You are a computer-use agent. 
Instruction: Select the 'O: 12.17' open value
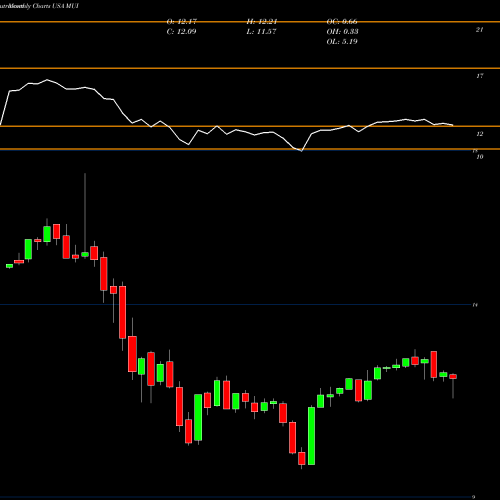182,22
